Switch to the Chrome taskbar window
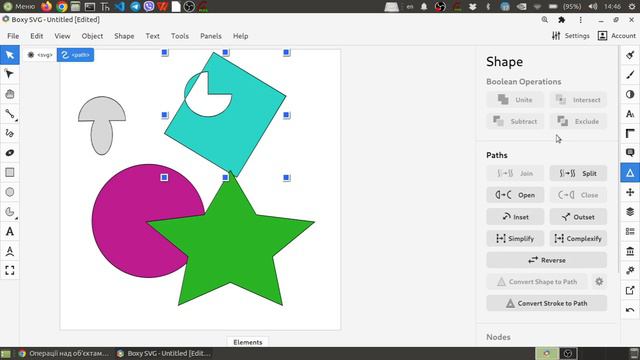640x360 pixels. pos(64,353)
